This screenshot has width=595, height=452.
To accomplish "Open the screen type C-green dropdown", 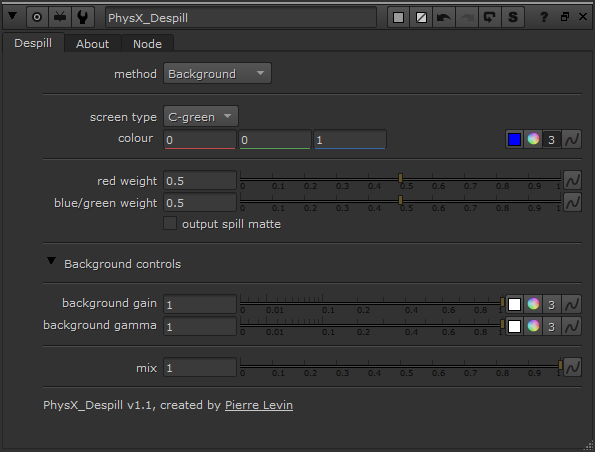I will click(201, 117).
